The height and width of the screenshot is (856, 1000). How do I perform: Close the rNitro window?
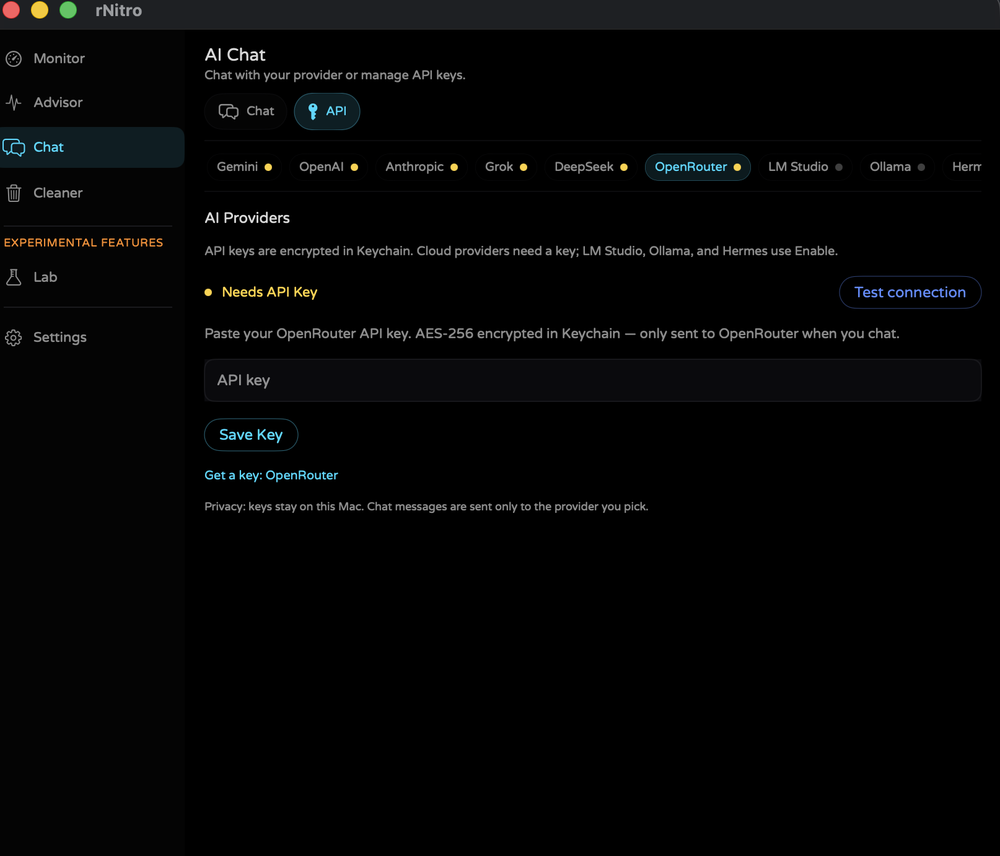[11, 10]
